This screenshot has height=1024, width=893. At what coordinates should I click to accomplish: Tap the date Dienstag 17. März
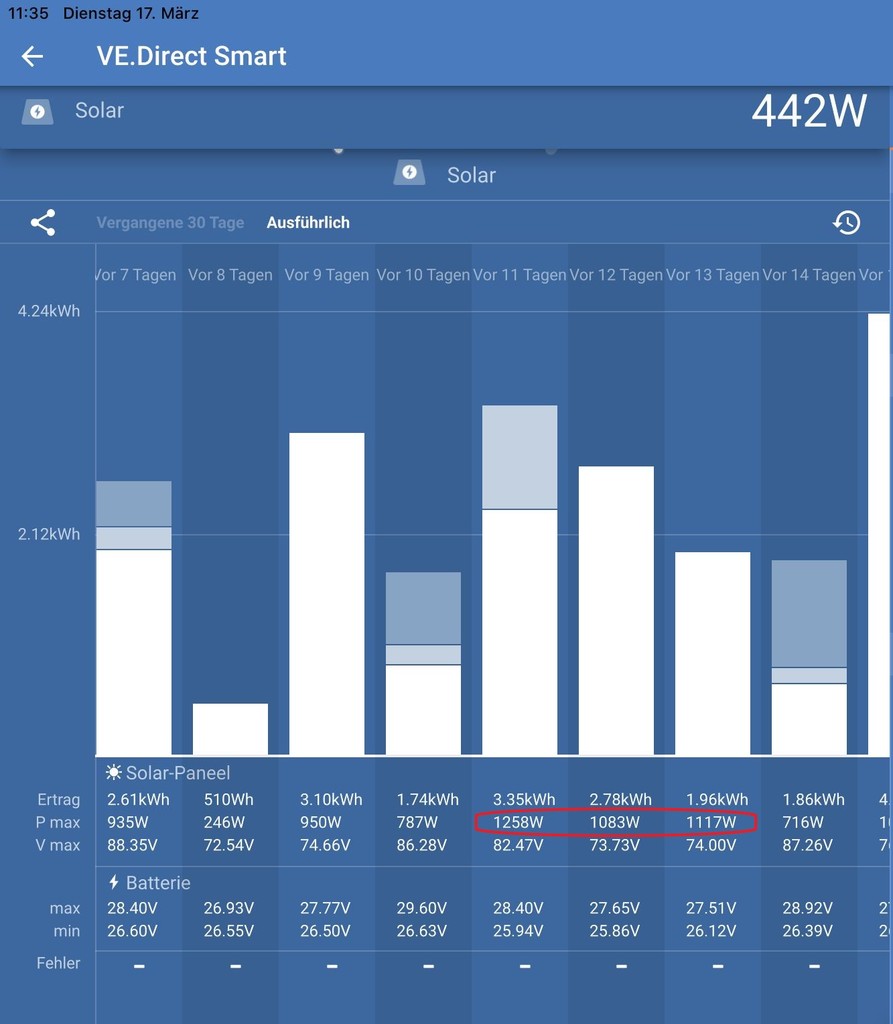pos(131,13)
